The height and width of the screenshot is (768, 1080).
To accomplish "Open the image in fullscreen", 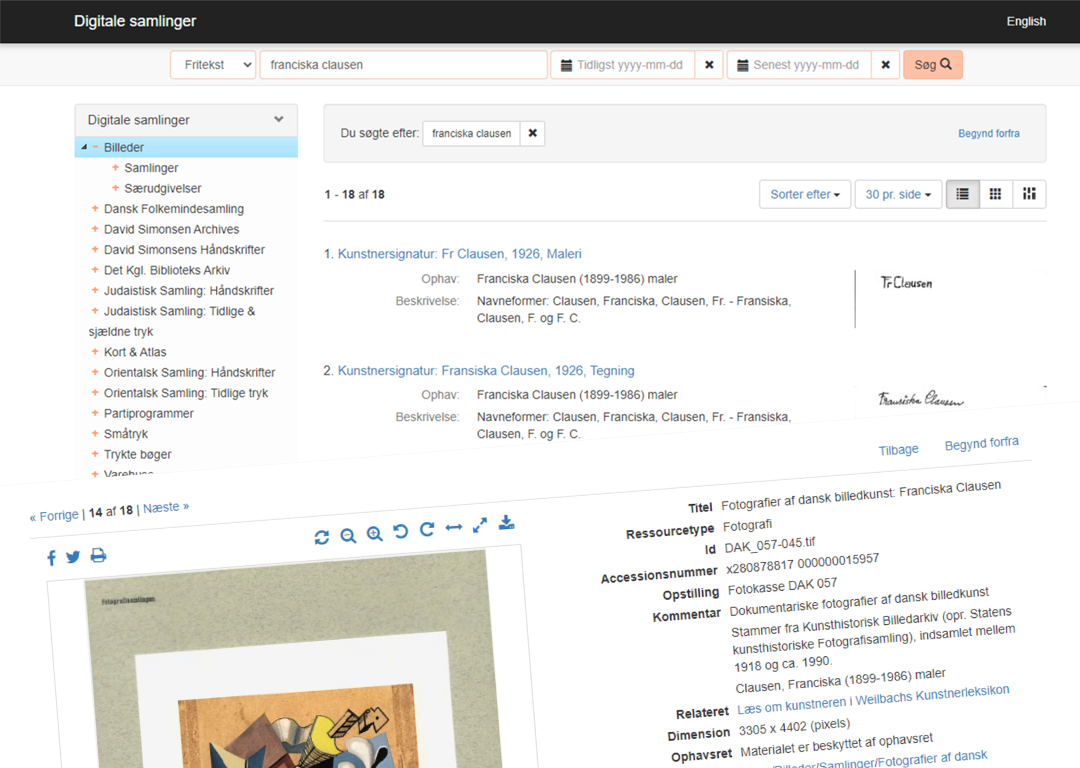I will coord(480,525).
